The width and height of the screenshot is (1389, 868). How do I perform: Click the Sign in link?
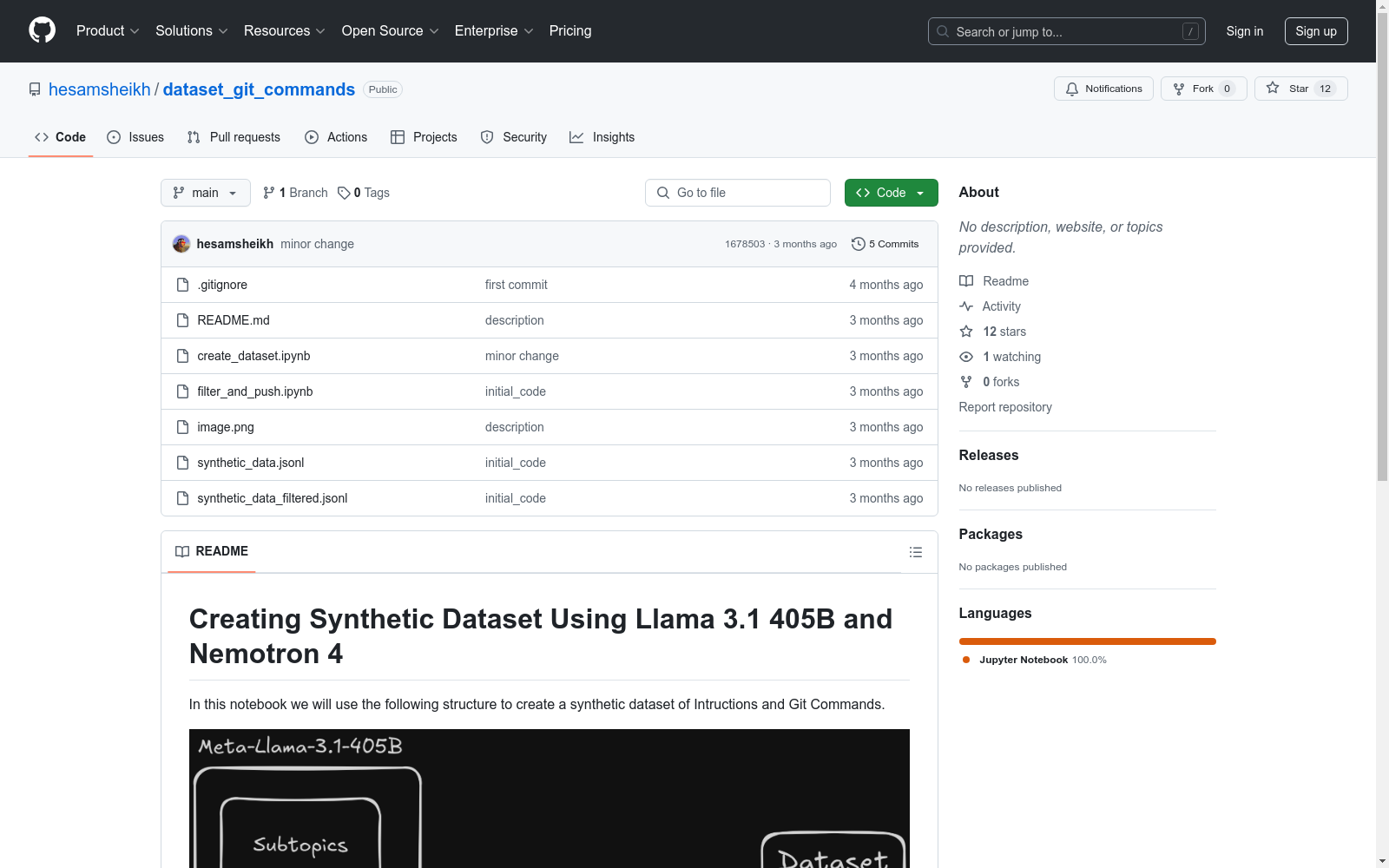pos(1245,31)
